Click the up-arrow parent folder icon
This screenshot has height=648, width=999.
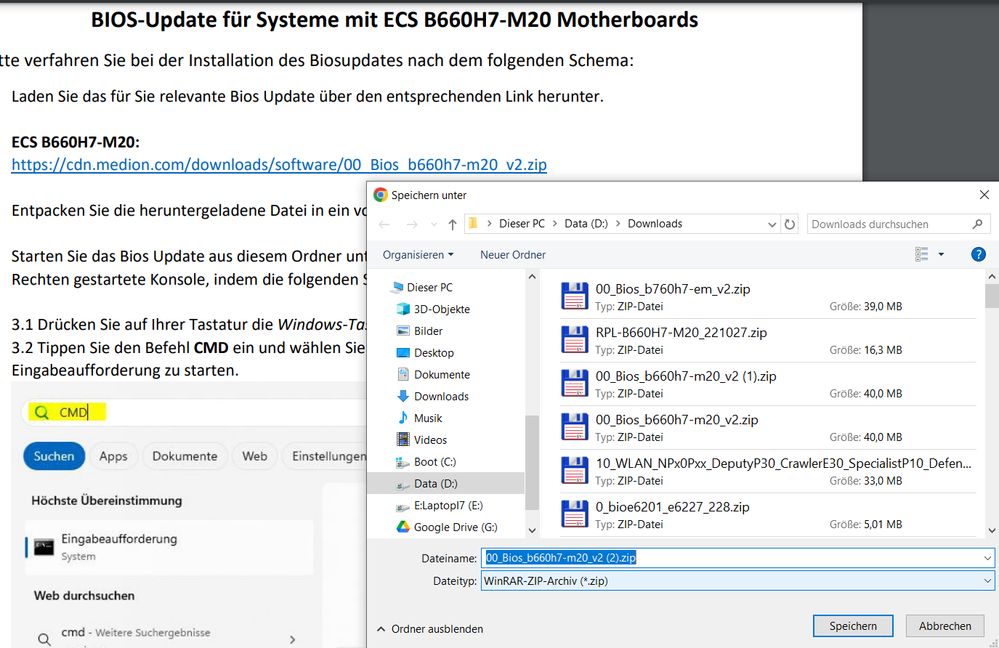pyautogui.click(x=452, y=225)
